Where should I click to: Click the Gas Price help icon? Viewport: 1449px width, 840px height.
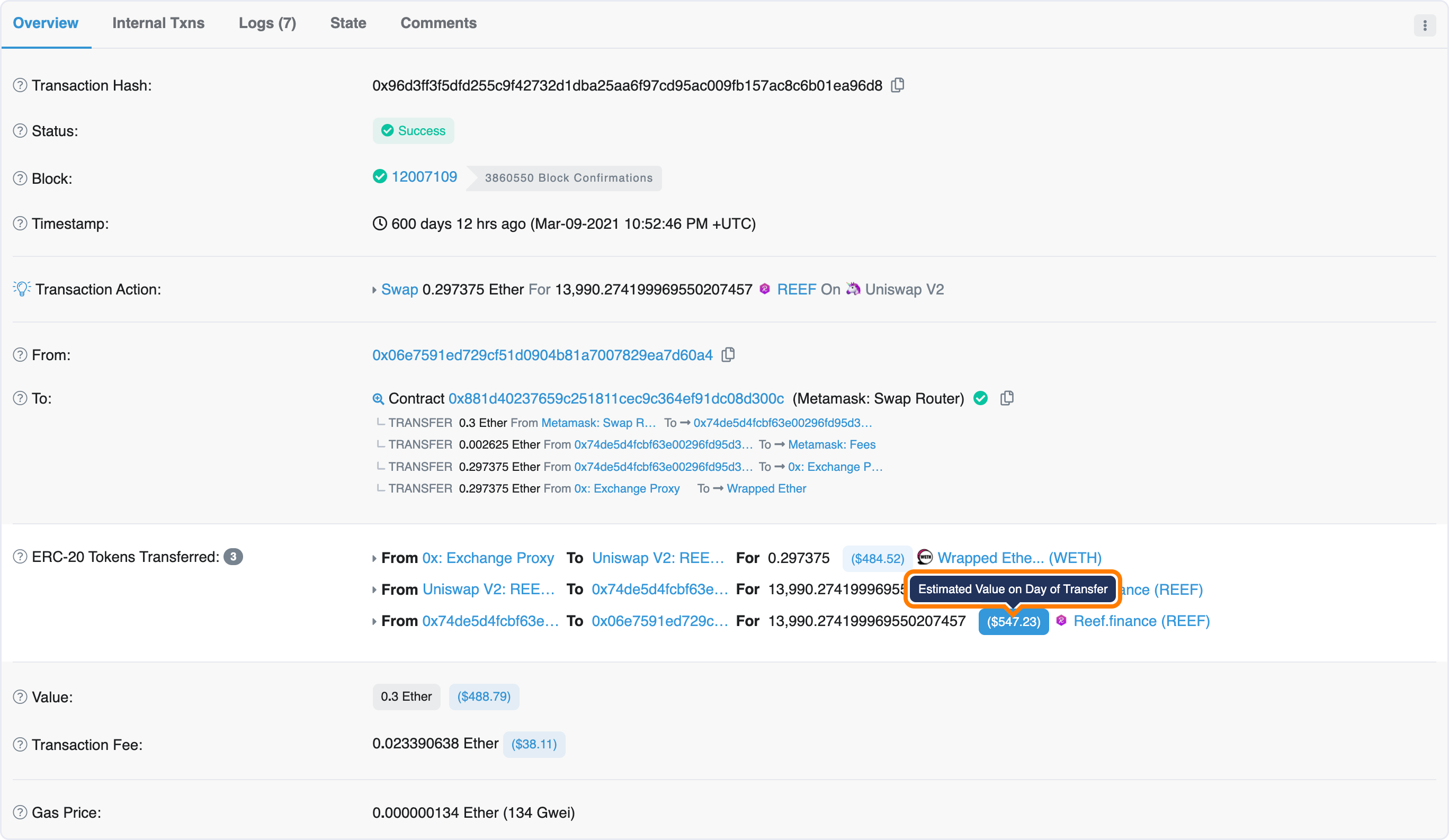point(20,812)
